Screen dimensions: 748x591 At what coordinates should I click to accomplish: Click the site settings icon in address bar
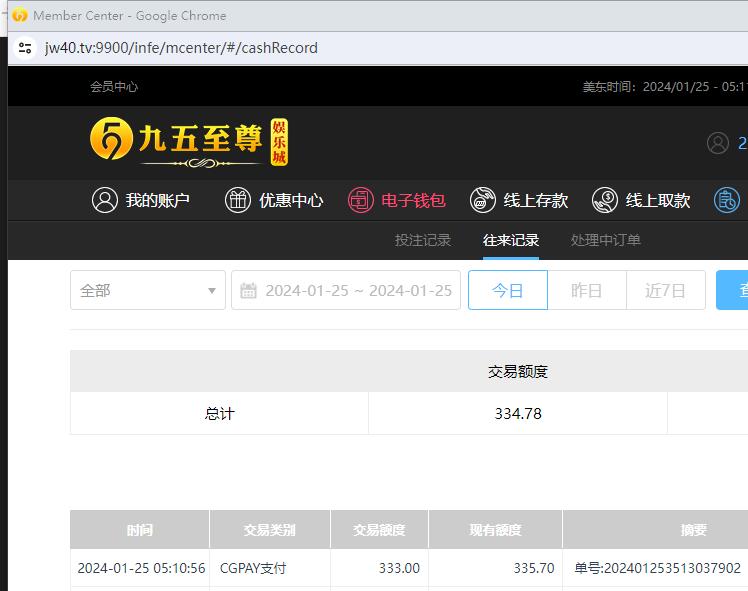point(25,48)
